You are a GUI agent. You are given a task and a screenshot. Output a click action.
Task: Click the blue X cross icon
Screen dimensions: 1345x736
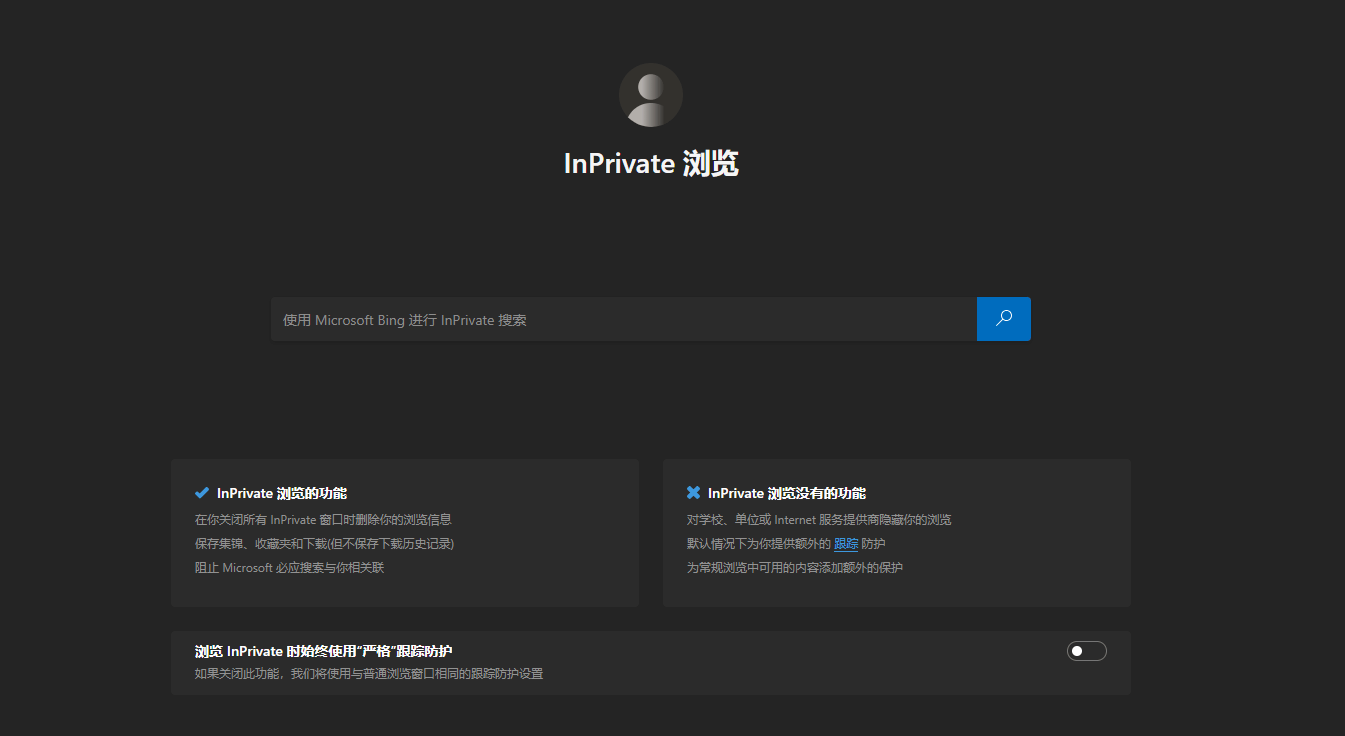click(x=693, y=493)
